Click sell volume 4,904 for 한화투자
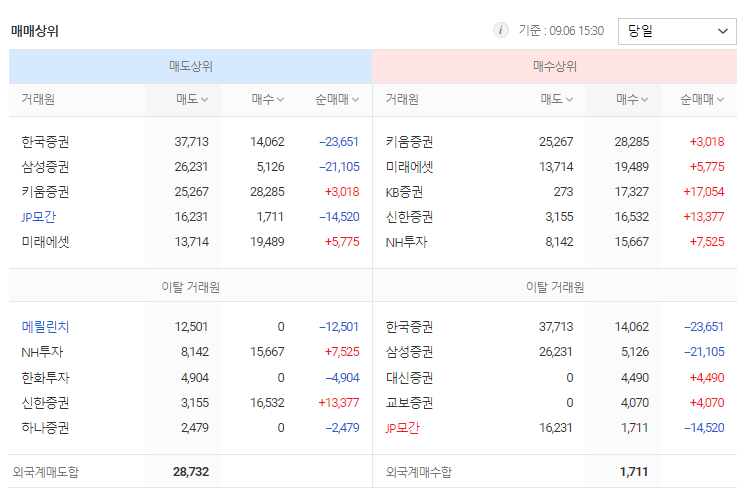 click(195, 378)
